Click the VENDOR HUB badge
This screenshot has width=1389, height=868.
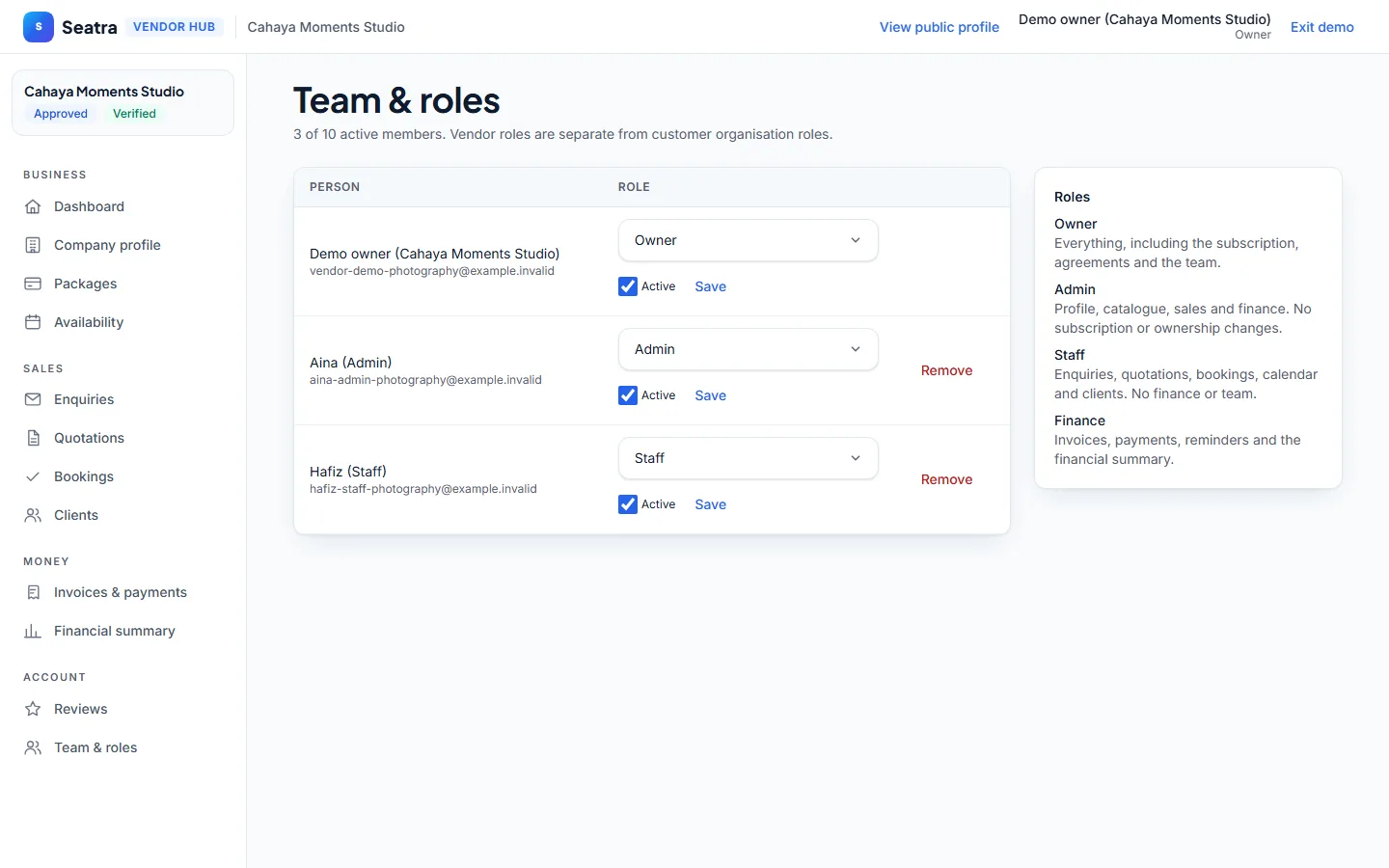tap(175, 27)
